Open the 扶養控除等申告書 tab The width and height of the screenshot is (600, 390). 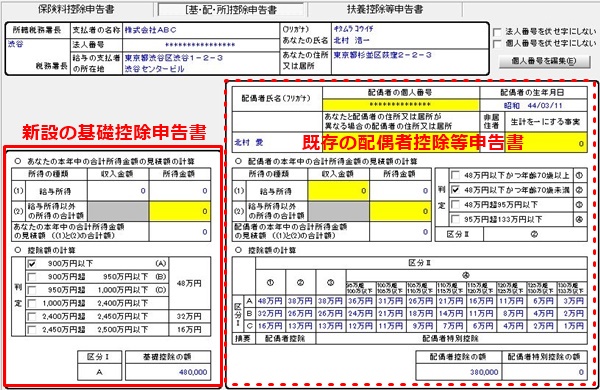tap(385, 9)
